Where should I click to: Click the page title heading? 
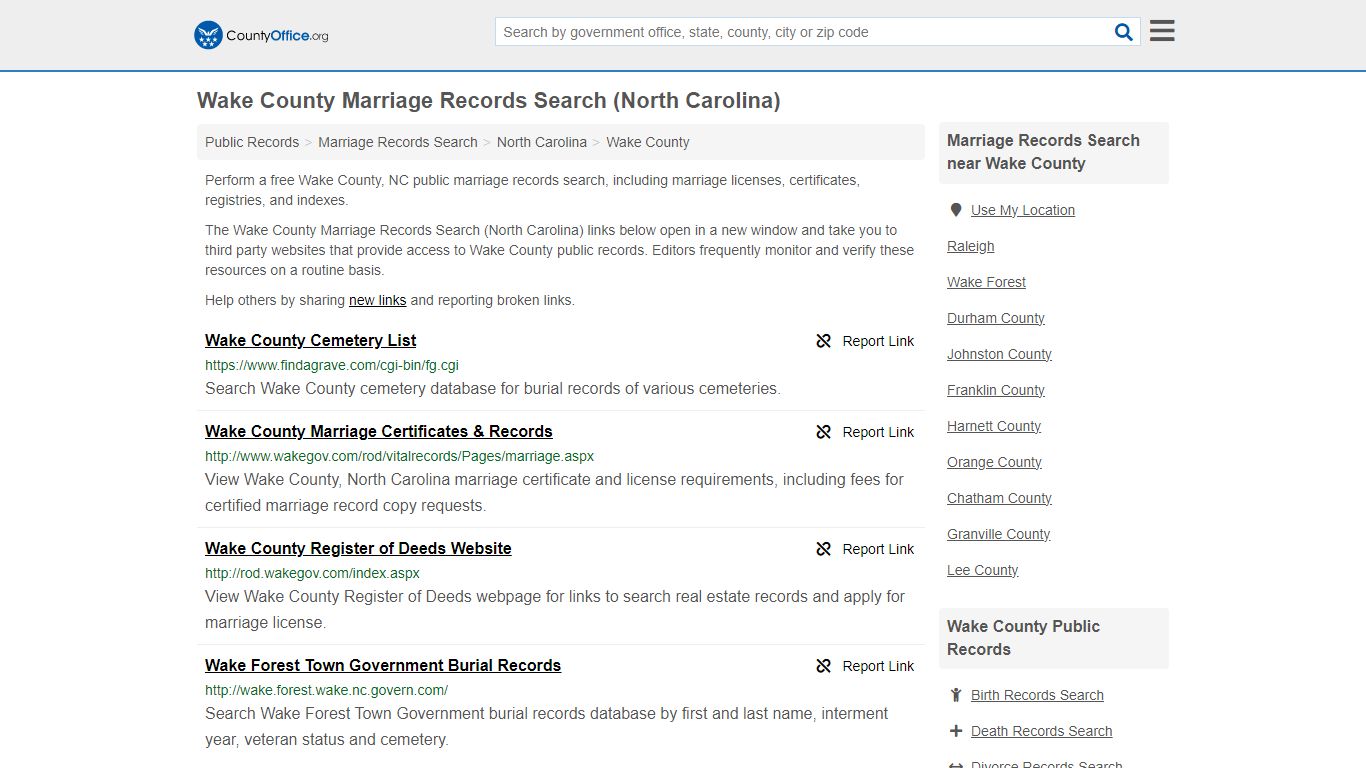coord(489,100)
